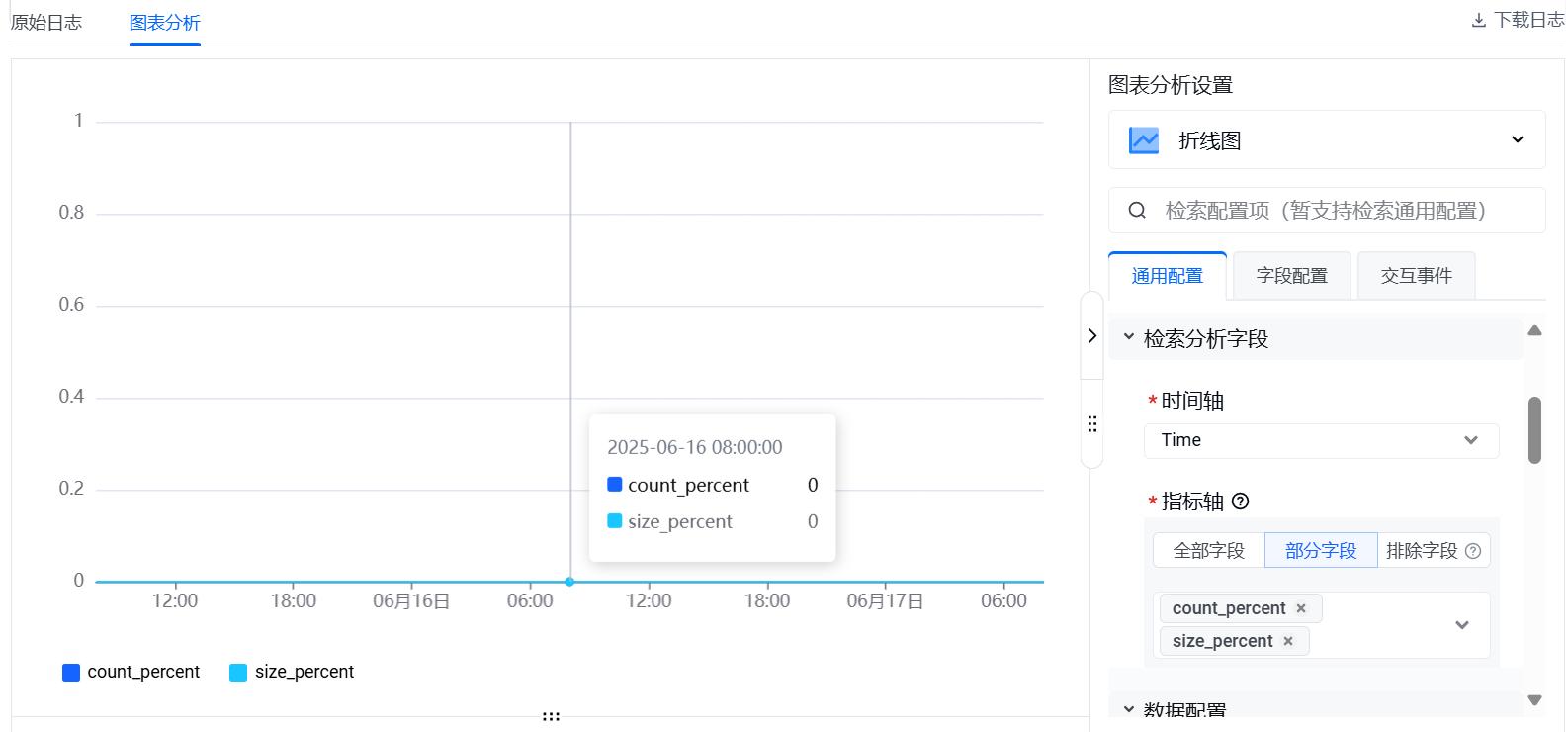Screen dimensions: 1568x732
Task: Select the 部分字段 option
Action: coord(1321,551)
